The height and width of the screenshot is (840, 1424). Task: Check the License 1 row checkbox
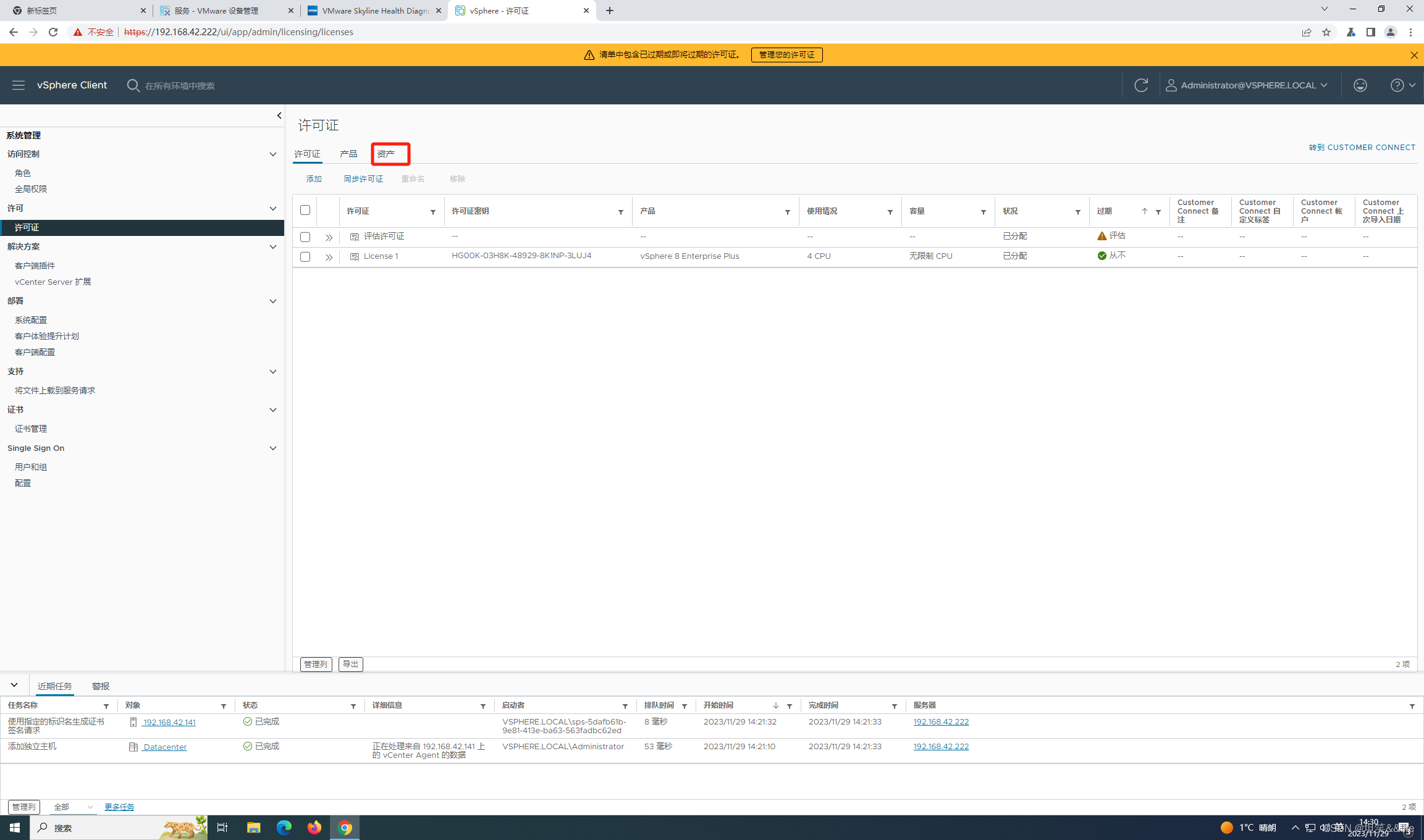coord(305,257)
